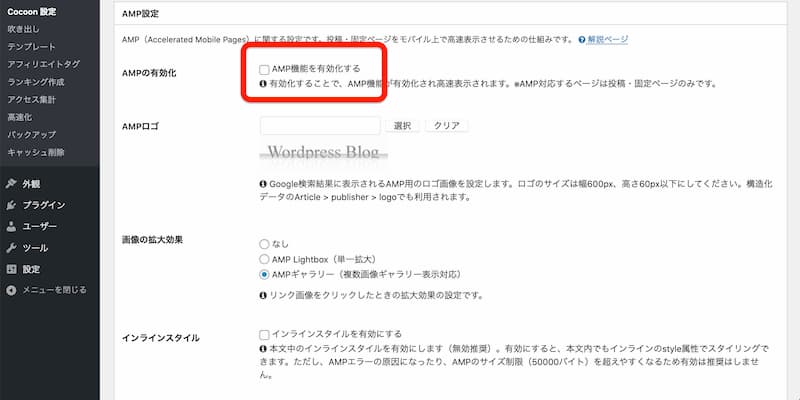800x400 pixels.
Task: Go to 高速化 settings
Action: (19, 117)
